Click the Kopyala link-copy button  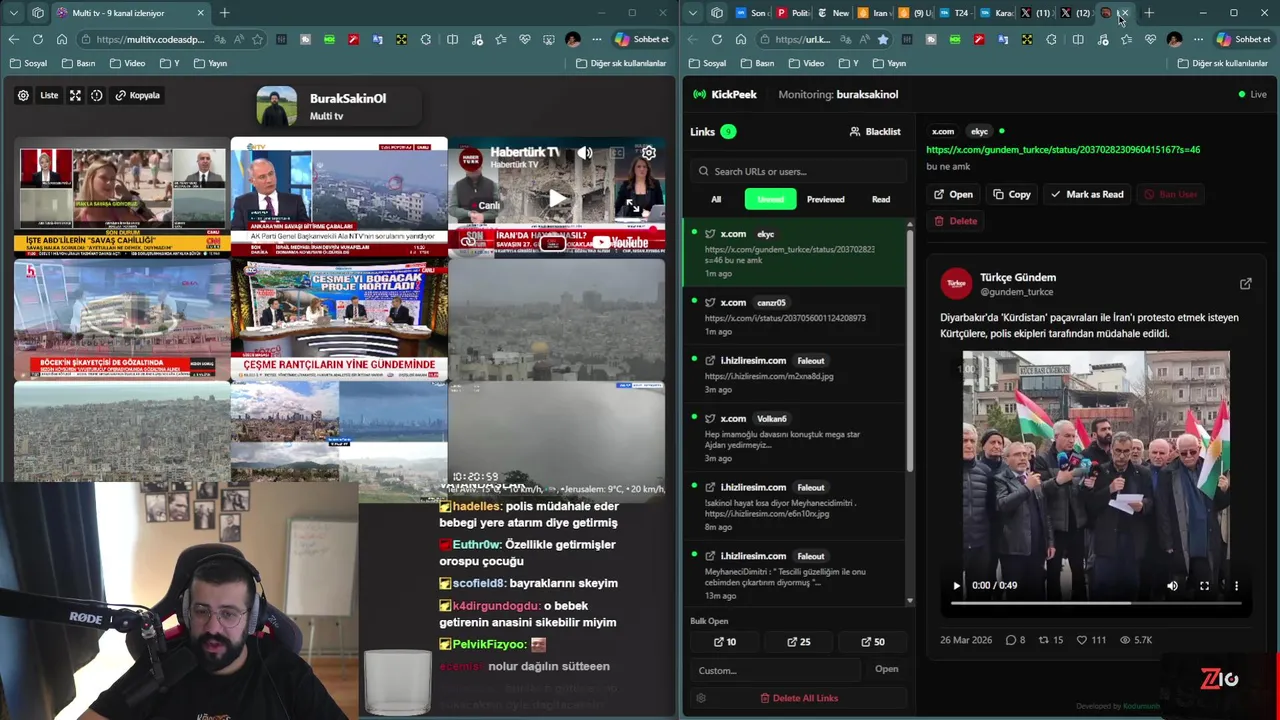(138, 95)
